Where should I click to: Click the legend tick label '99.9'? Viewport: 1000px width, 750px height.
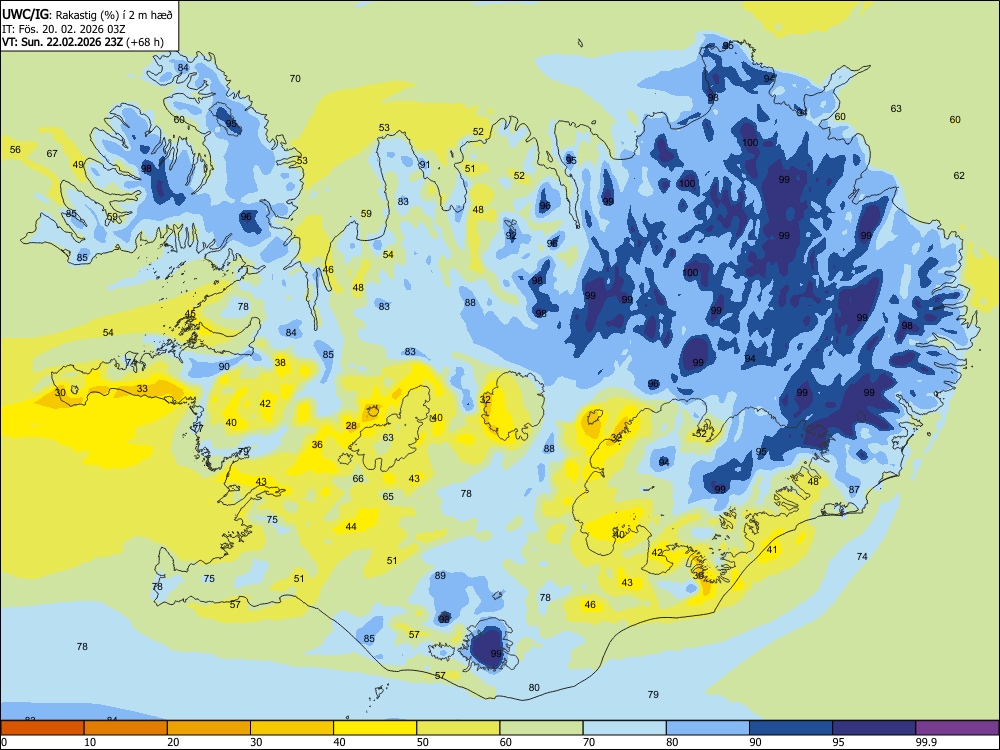point(925,742)
